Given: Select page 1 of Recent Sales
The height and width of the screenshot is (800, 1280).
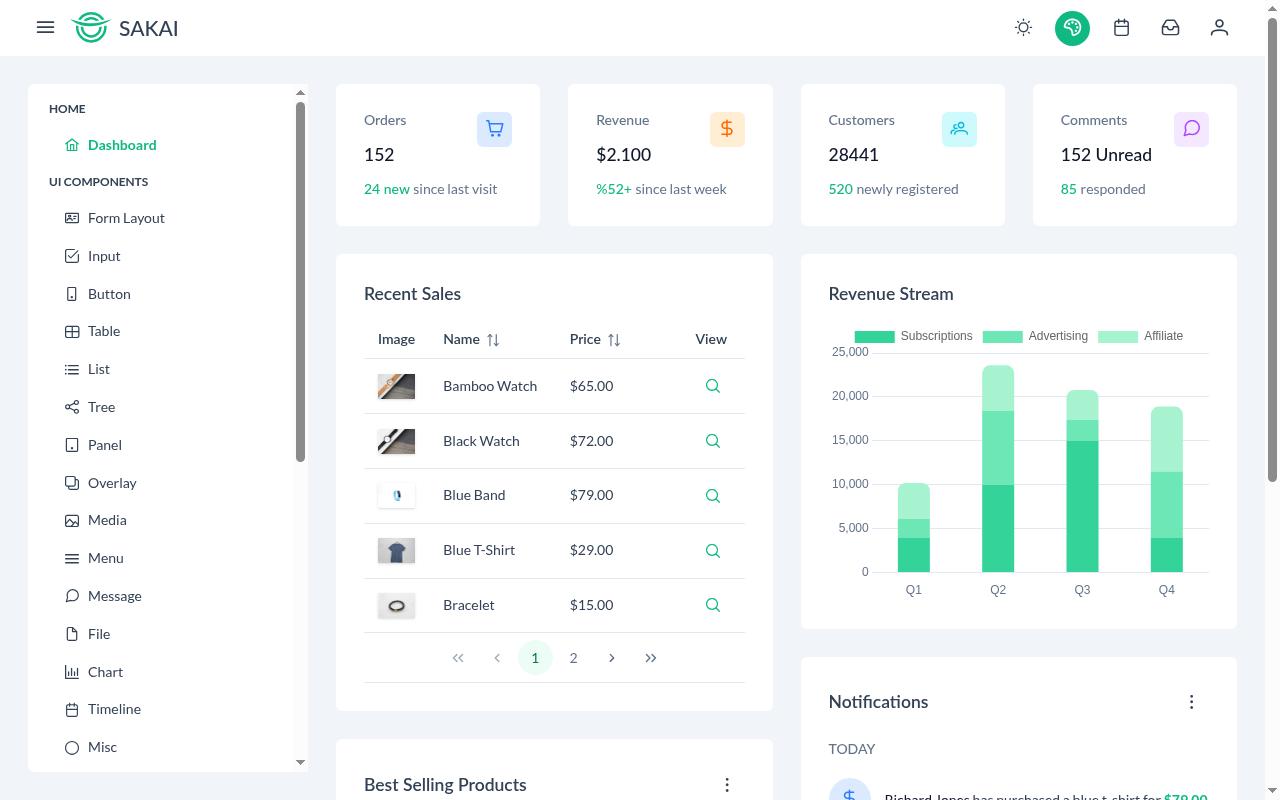Looking at the screenshot, I should coord(535,658).
